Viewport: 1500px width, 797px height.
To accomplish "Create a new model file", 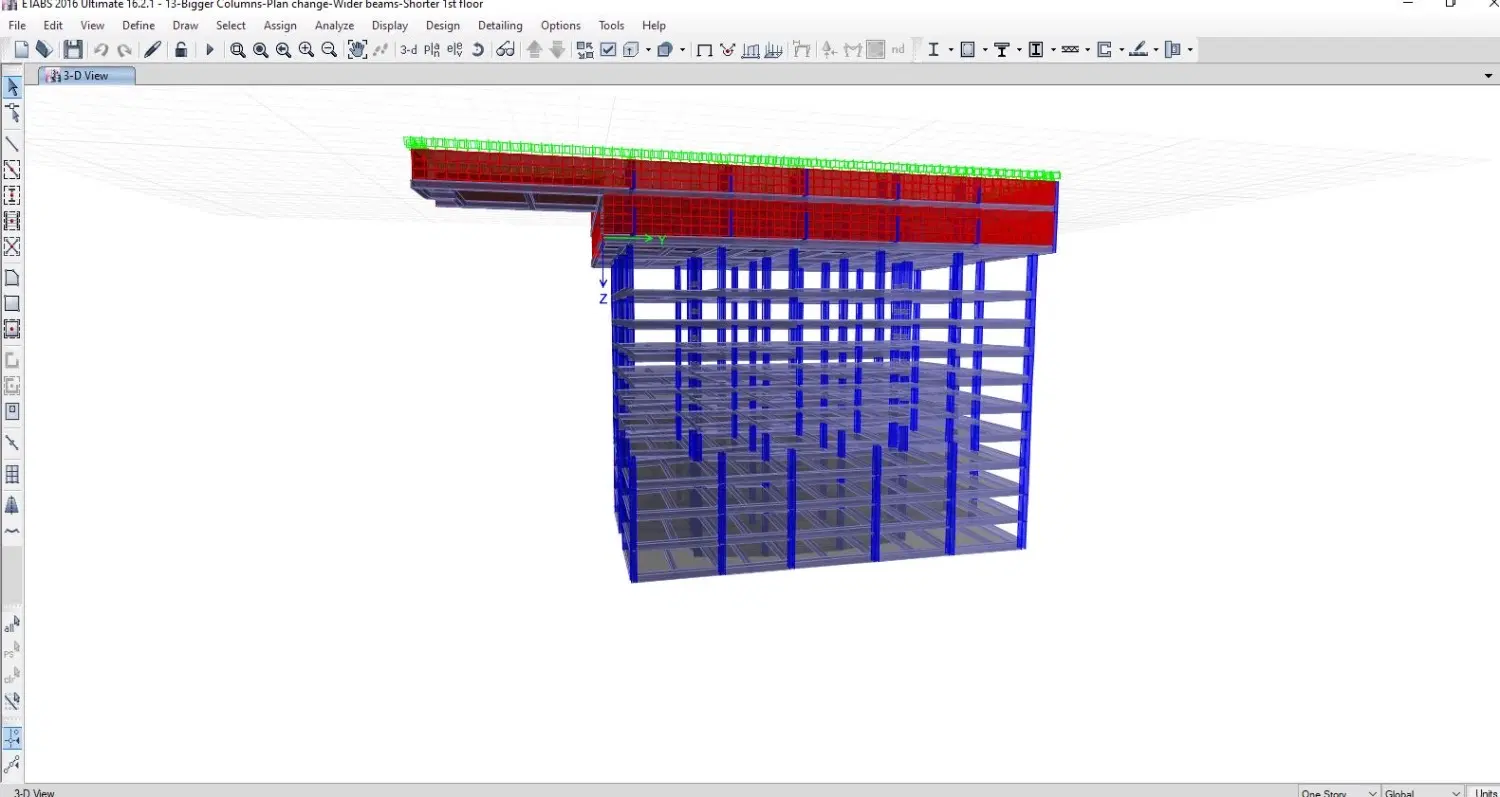I will (x=22, y=49).
